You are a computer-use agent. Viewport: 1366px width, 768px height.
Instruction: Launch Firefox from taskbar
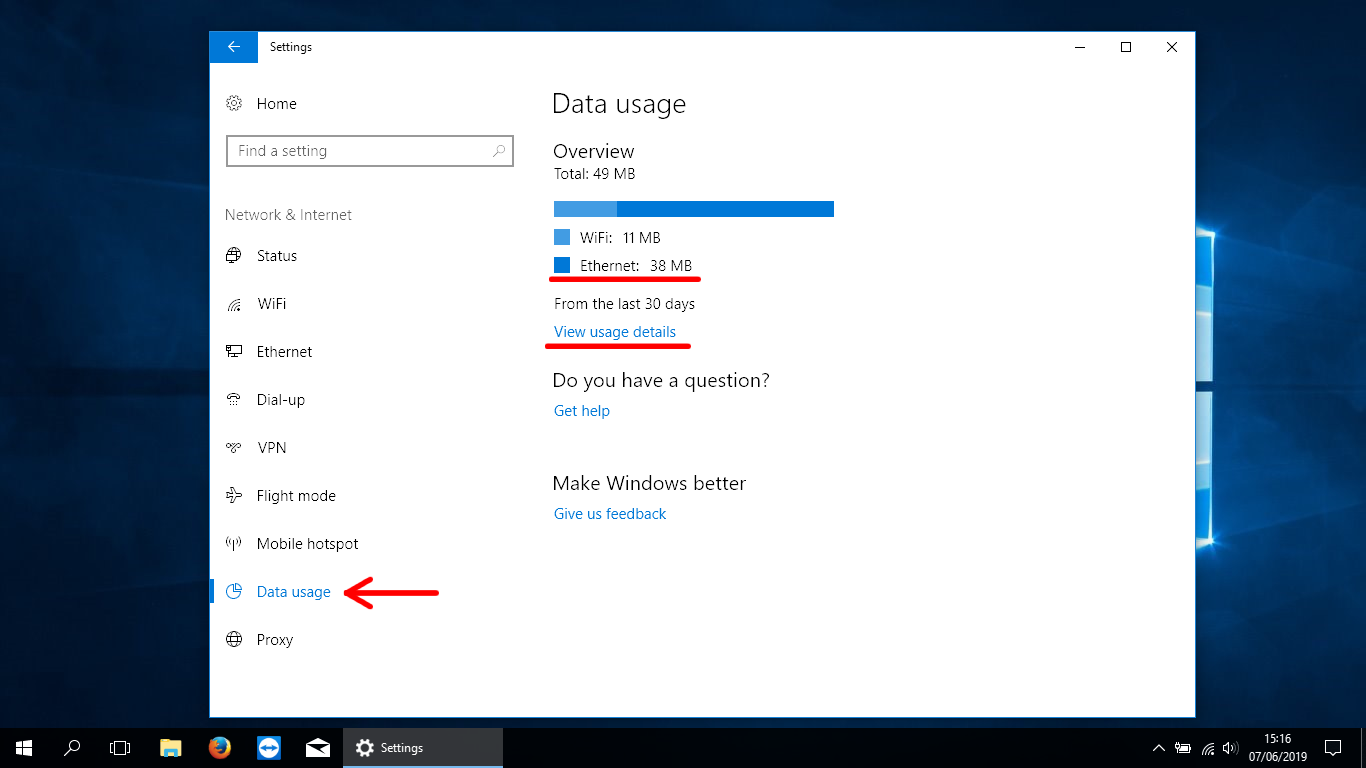click(x=220, y=748)
